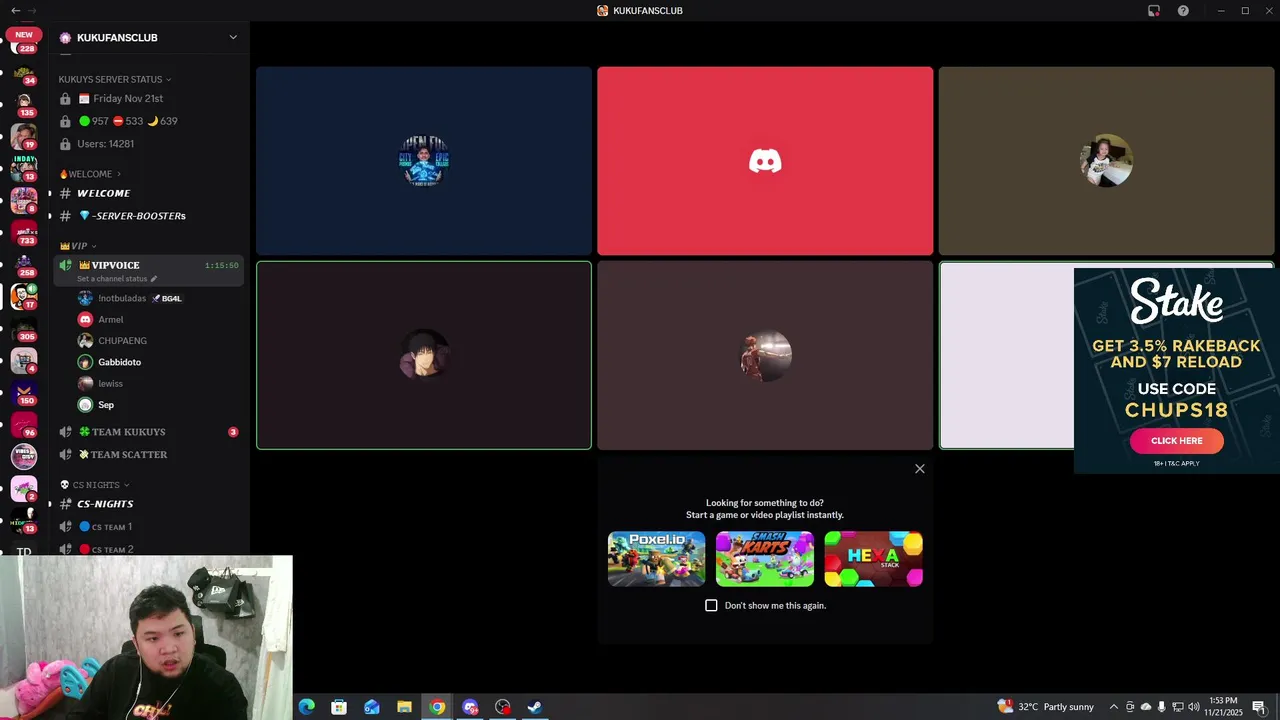Open the Vibes server icon
Image resolution: width=1280 pixels, height=720 pixels.
(24, 457)
